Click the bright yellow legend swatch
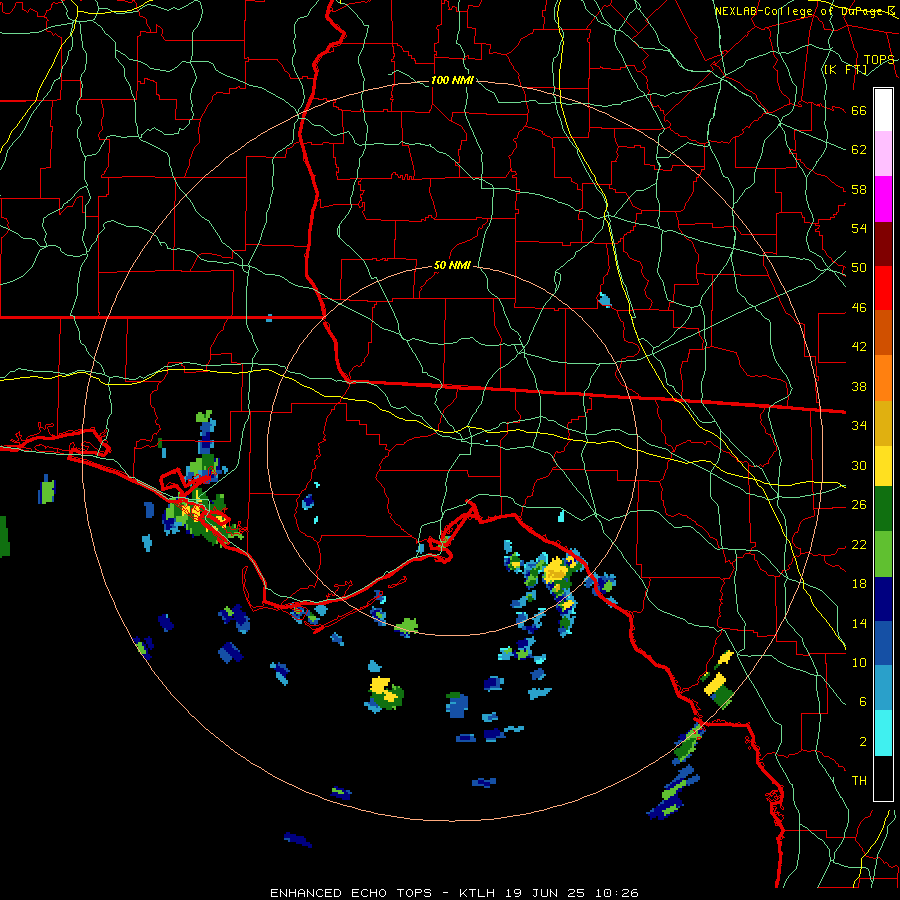 883,465
